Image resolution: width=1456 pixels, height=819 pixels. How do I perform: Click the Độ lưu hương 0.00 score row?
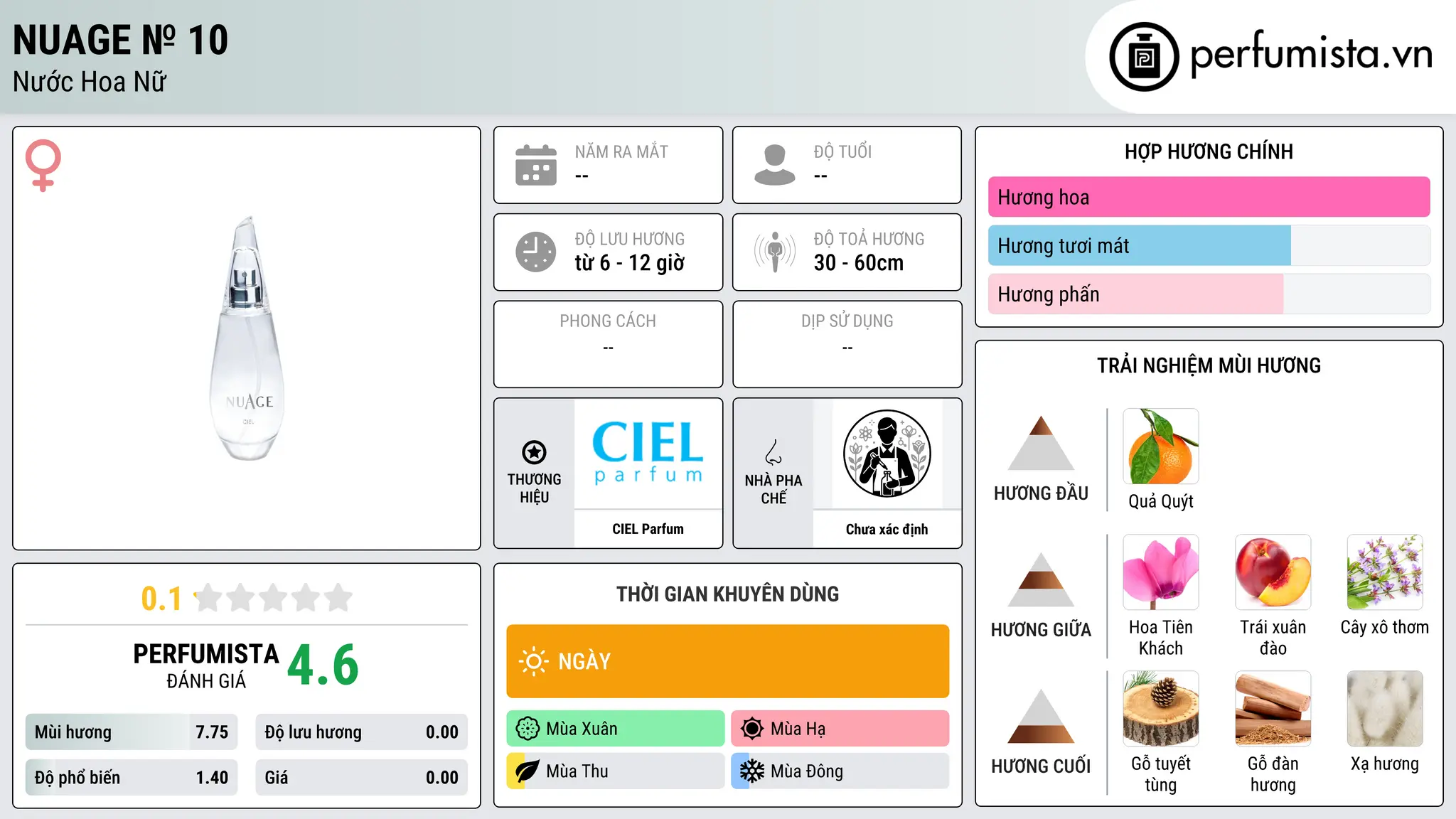[361, 732]
